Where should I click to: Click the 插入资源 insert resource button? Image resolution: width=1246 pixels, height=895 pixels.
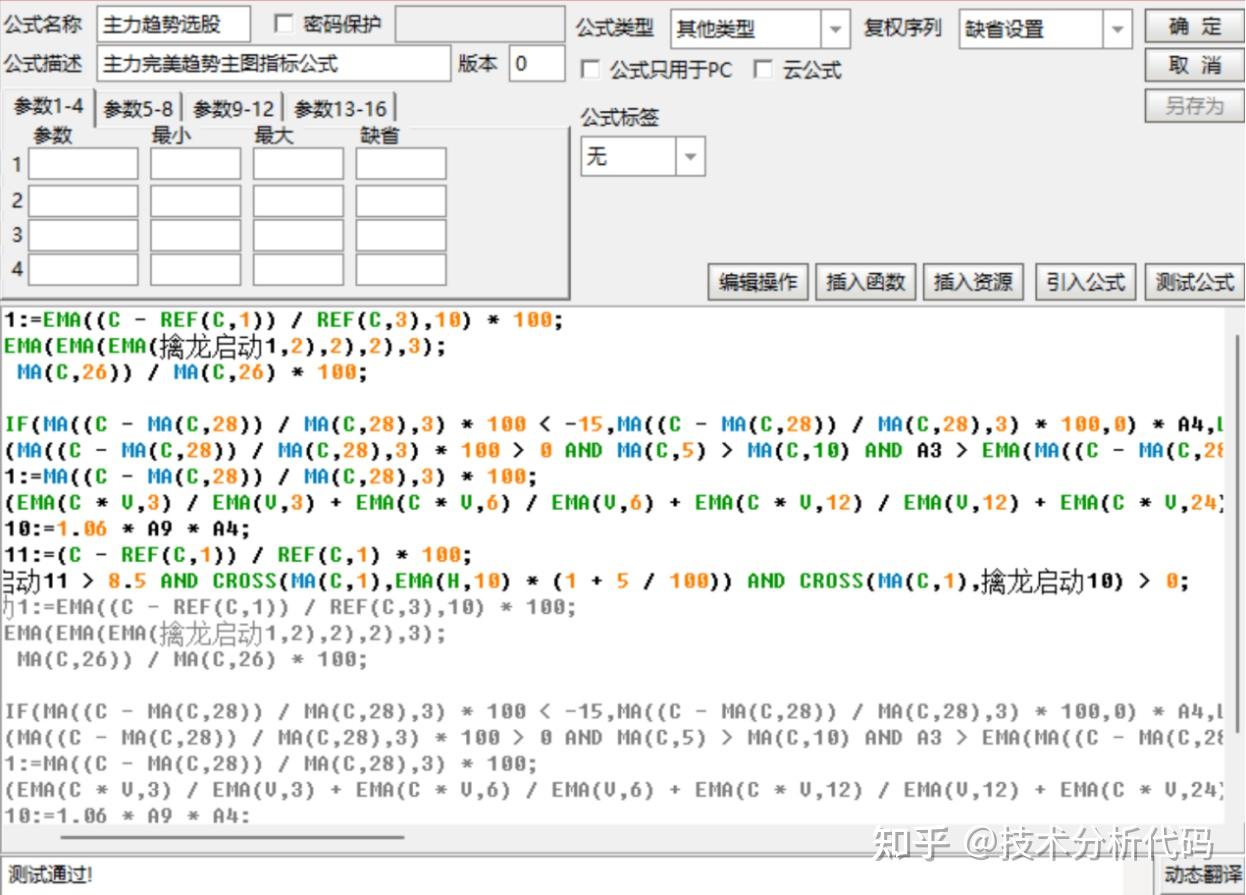(x=973, y=282)
